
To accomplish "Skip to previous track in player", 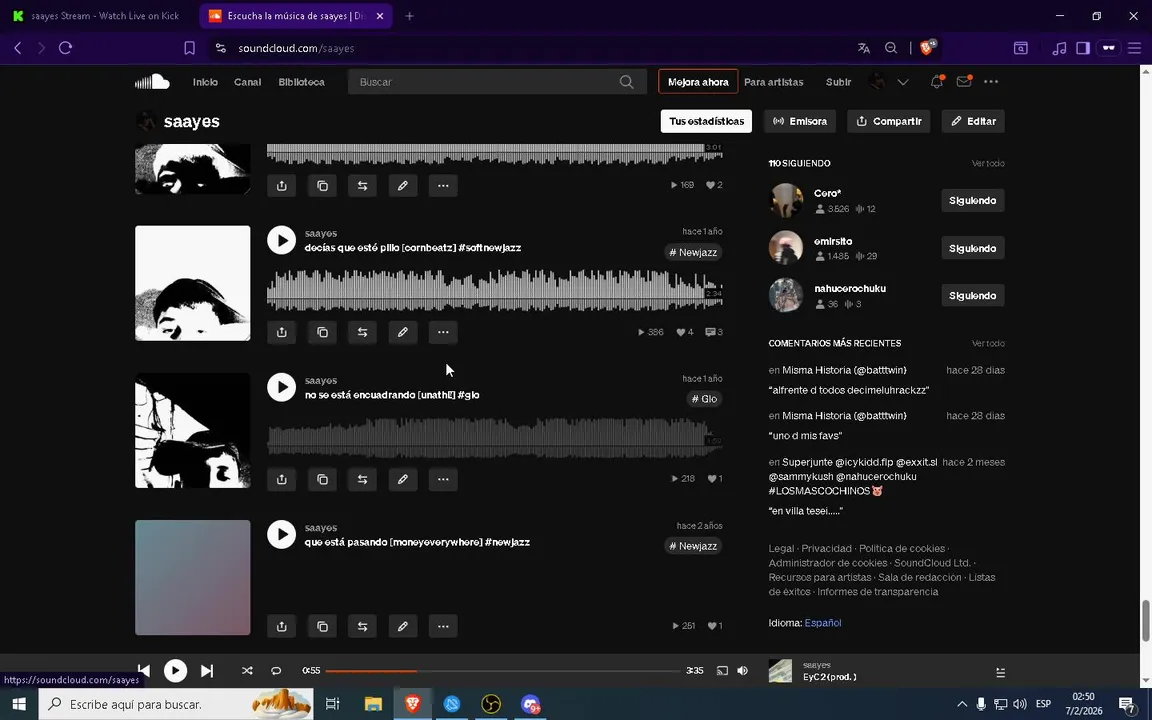I will coord(144,670).
